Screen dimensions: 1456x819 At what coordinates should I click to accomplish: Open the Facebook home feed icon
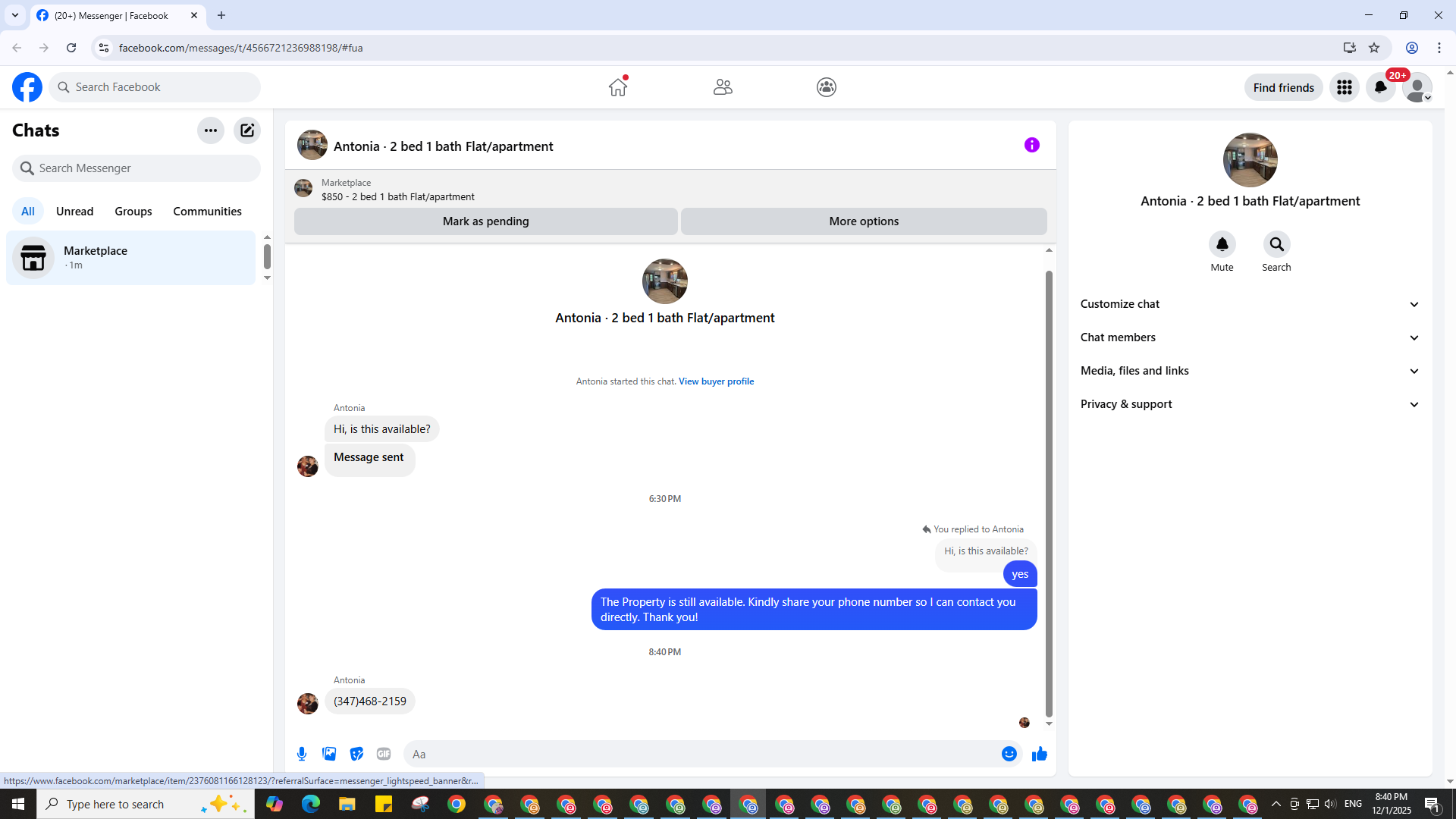tap(618, 87)
